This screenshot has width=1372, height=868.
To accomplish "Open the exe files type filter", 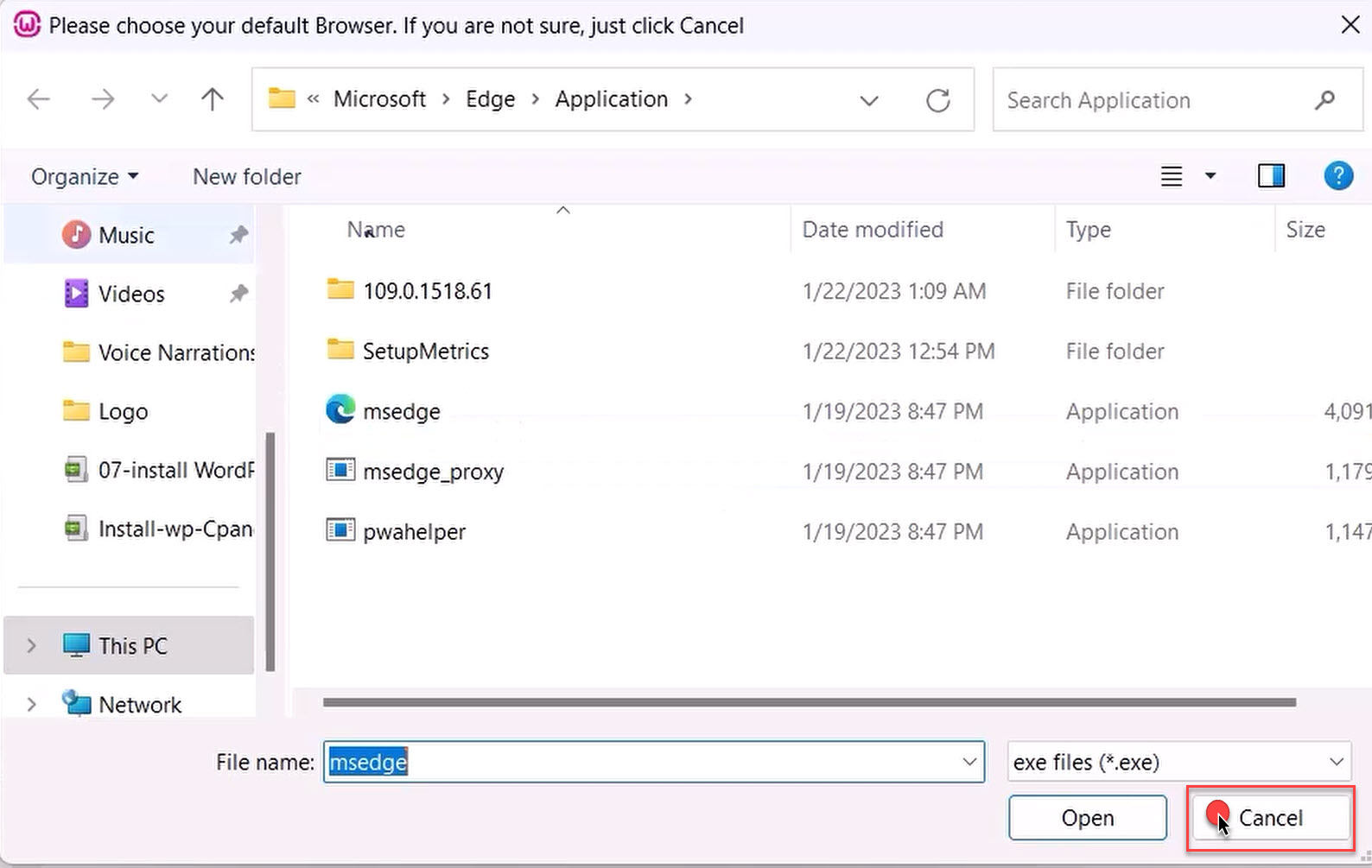I will (1178, 762).
